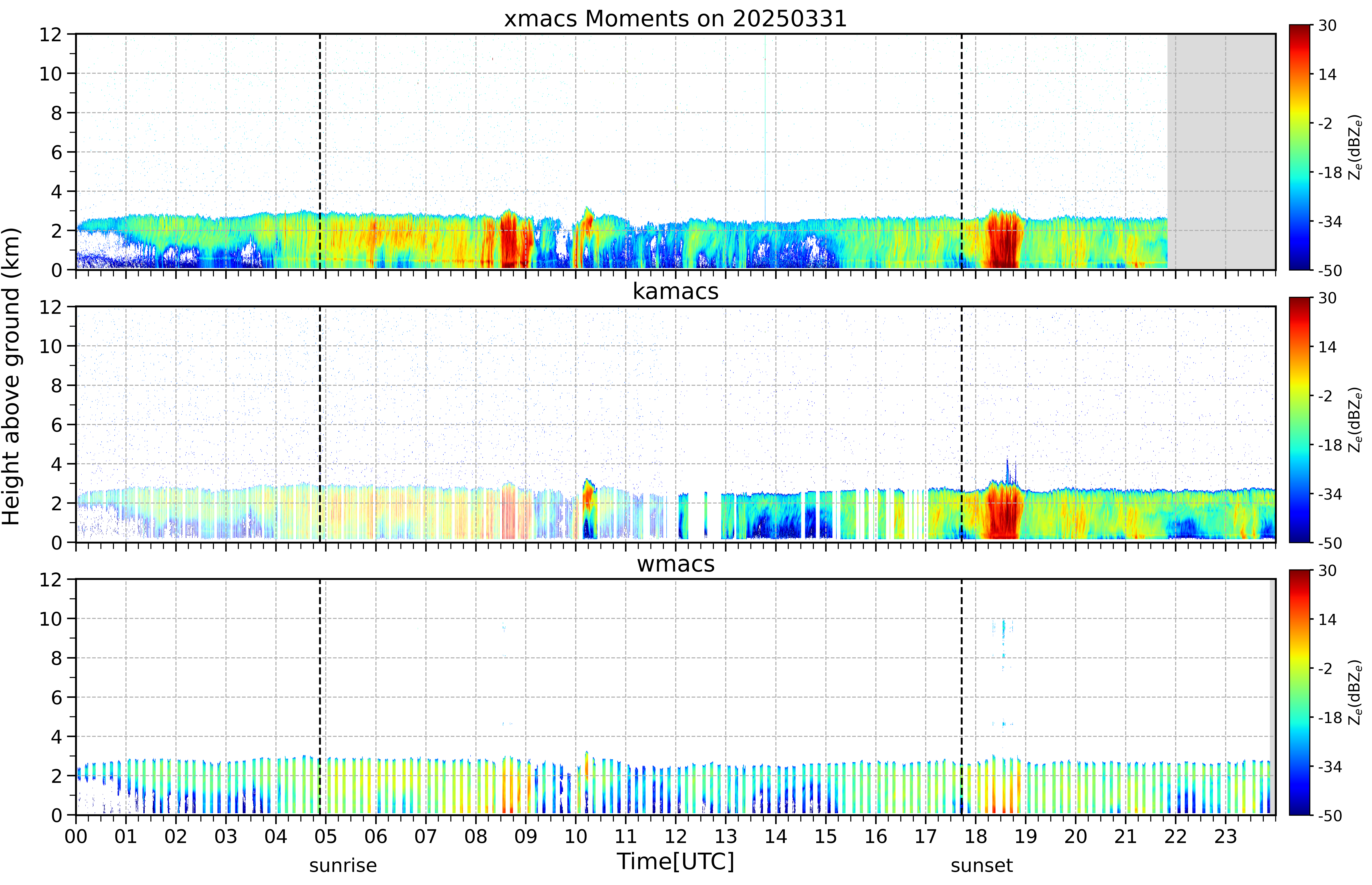Click the dashed sunset line in wmacs panel
This screenshot has height=885, width=1372.
pyautogui.click(x=961, y=697)
